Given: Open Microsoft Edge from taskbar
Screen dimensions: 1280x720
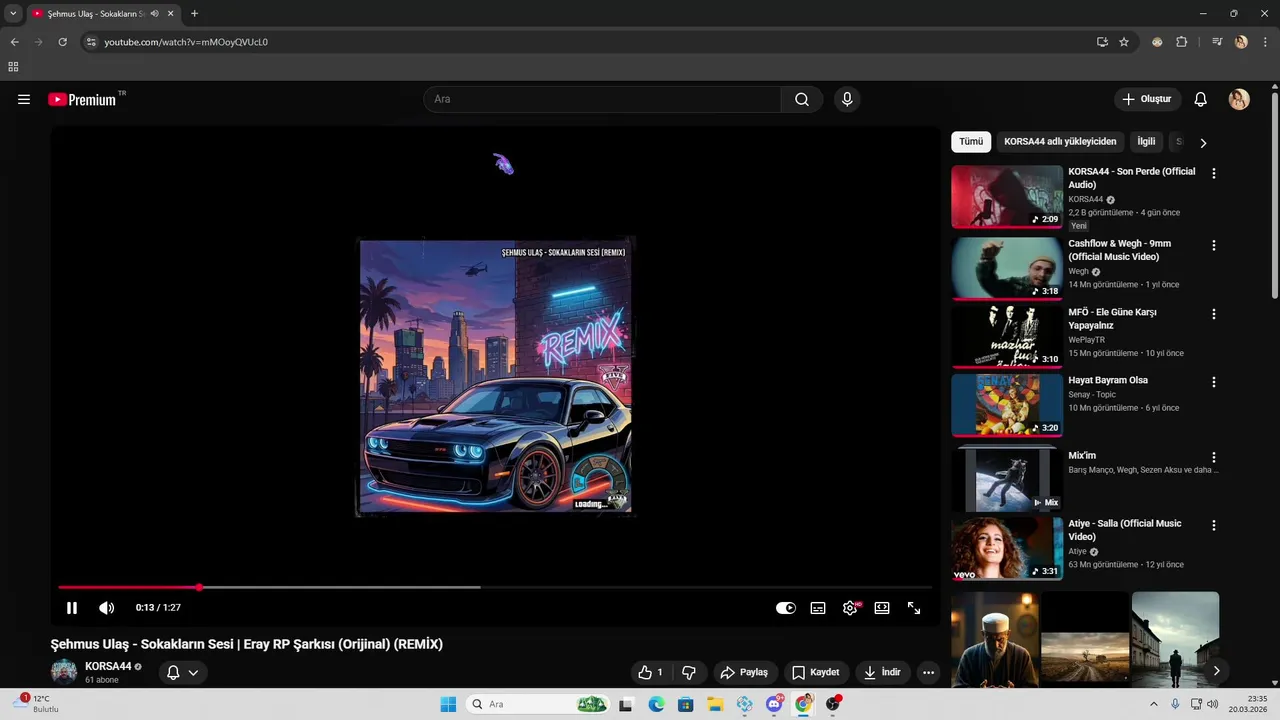Looking at the screenshot, I should point(656,704).
